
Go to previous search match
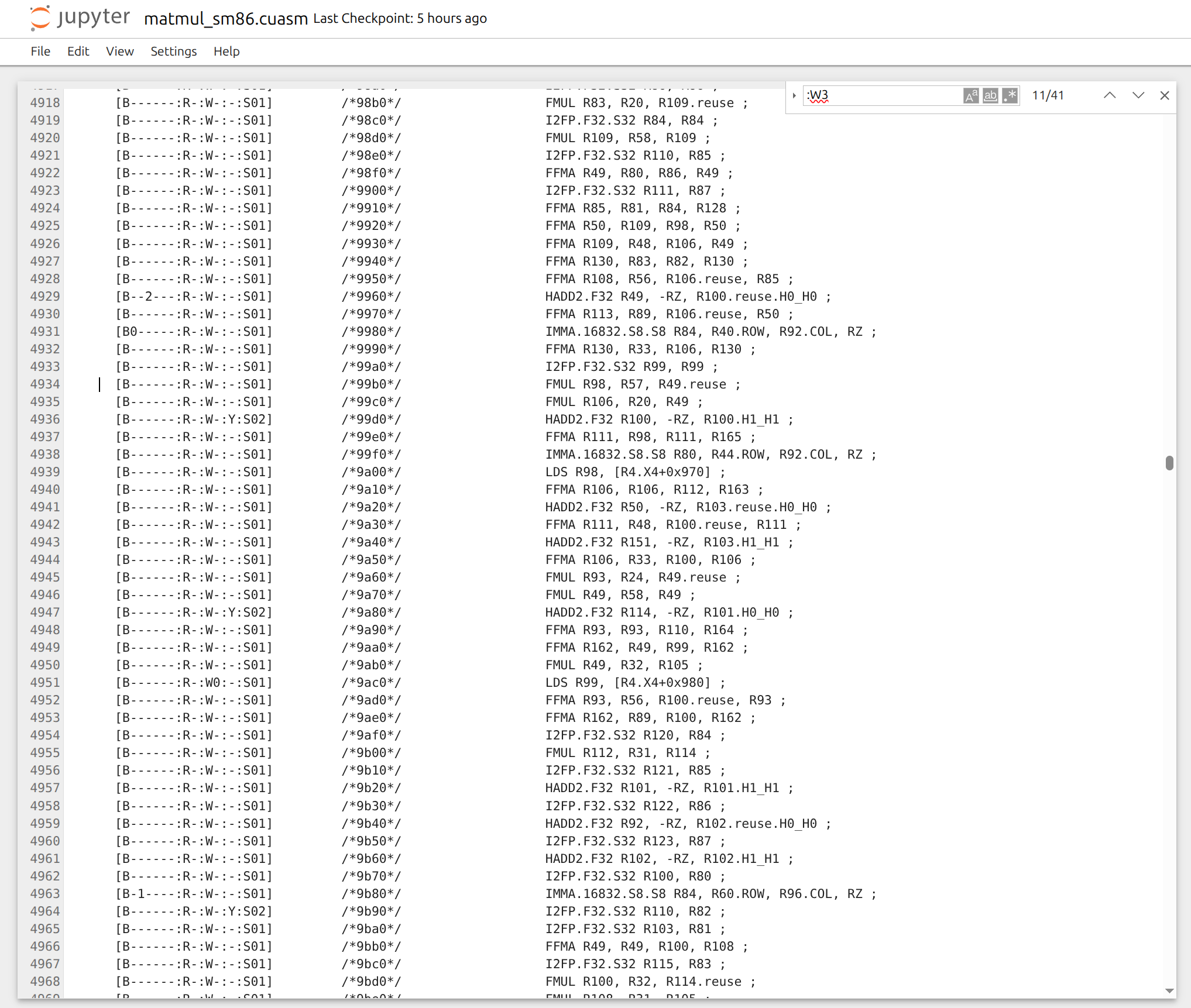pyautogui.click(x=1110, y=95)
